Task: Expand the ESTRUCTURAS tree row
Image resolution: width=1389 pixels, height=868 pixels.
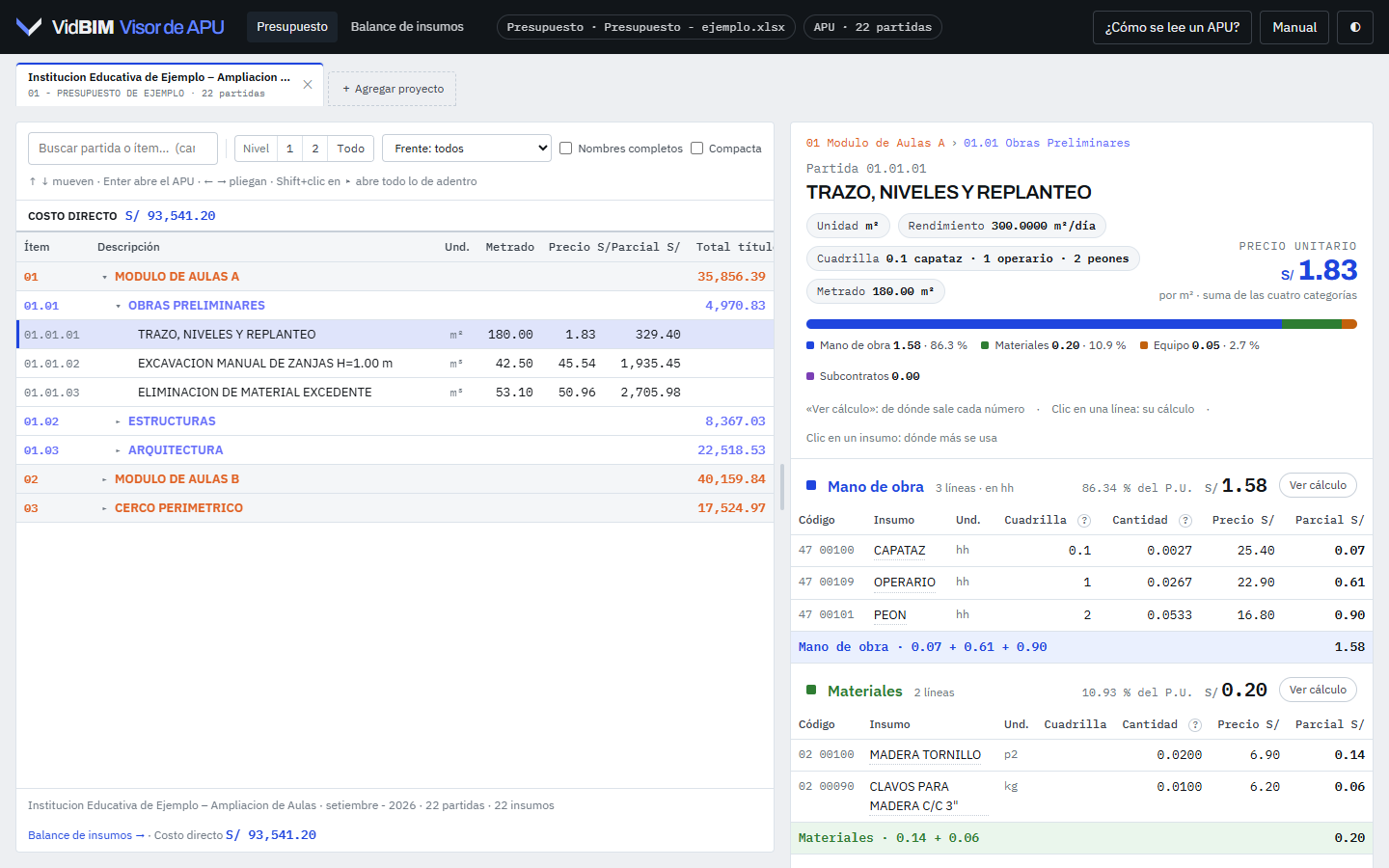Action: click(118, 421)
